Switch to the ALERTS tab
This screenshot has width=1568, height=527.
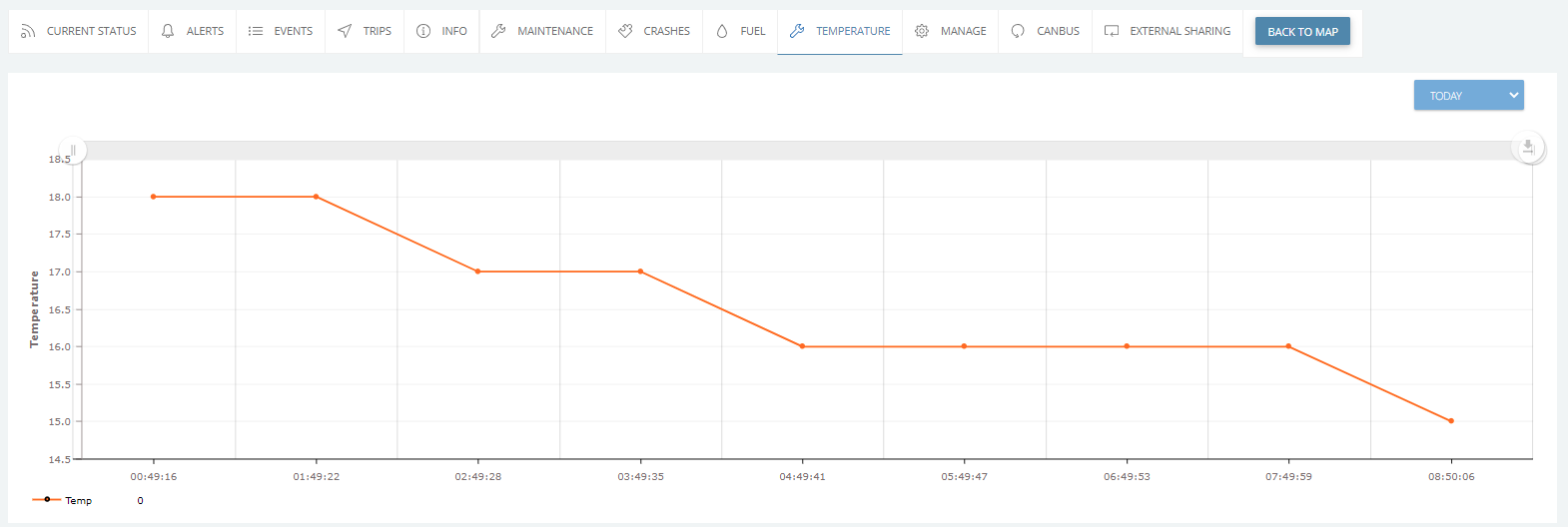point(193,31)
